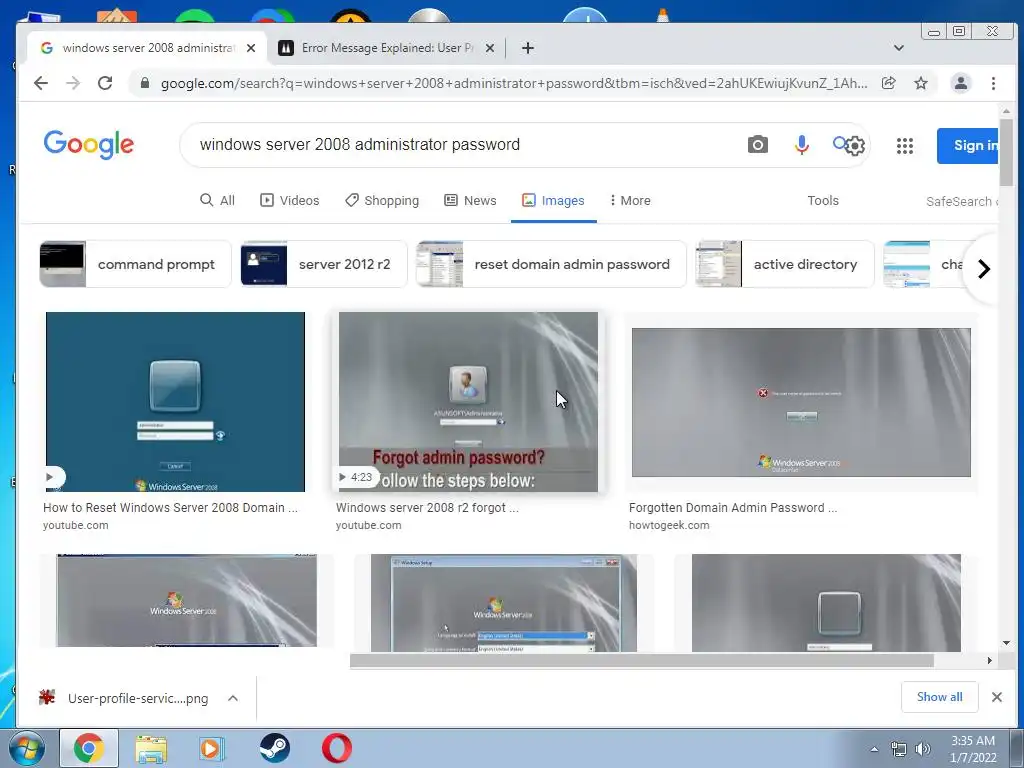
Task: Open the network tray icon
Action: click(x=899, y=749)
